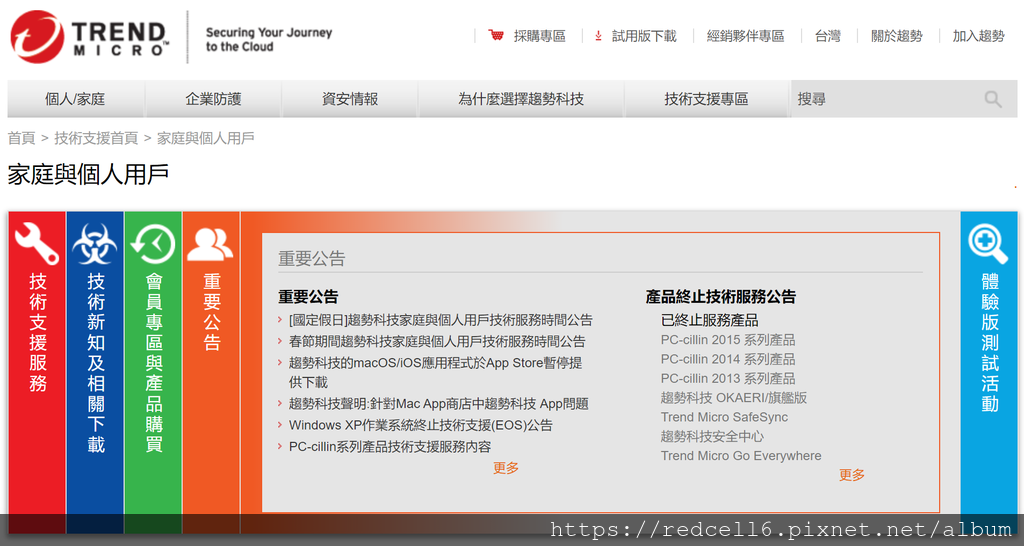Viewport: 1024px width, 546px height.
Task: Open 經銷夥伴專區 link
Action: (745, 36)
